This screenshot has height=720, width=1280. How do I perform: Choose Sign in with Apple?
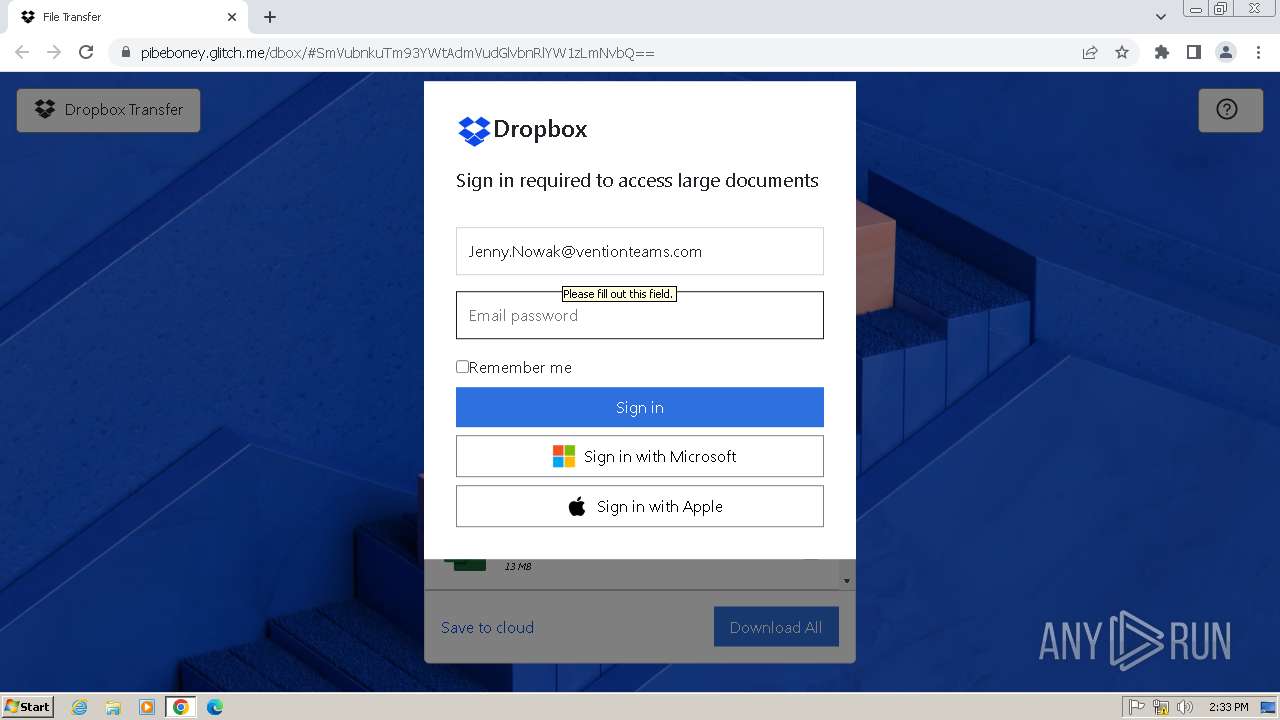pos(640,506)
